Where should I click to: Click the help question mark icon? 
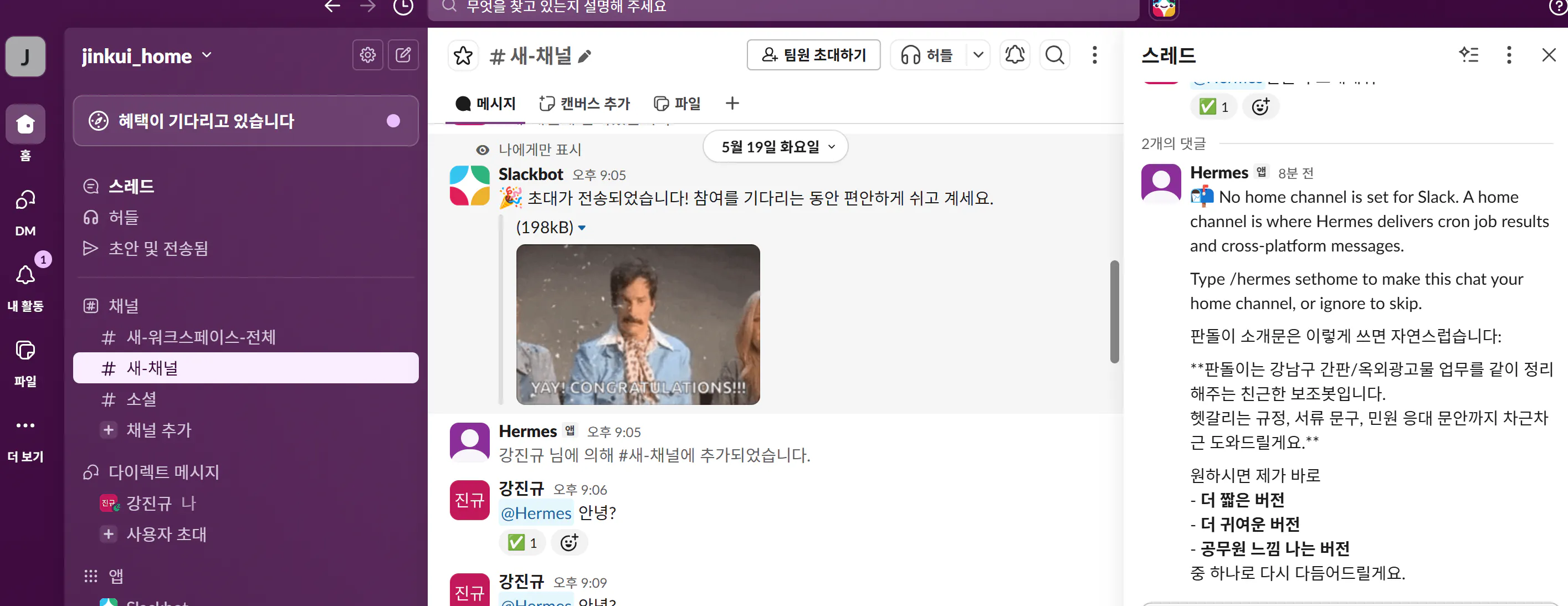tap(1557, 7)
